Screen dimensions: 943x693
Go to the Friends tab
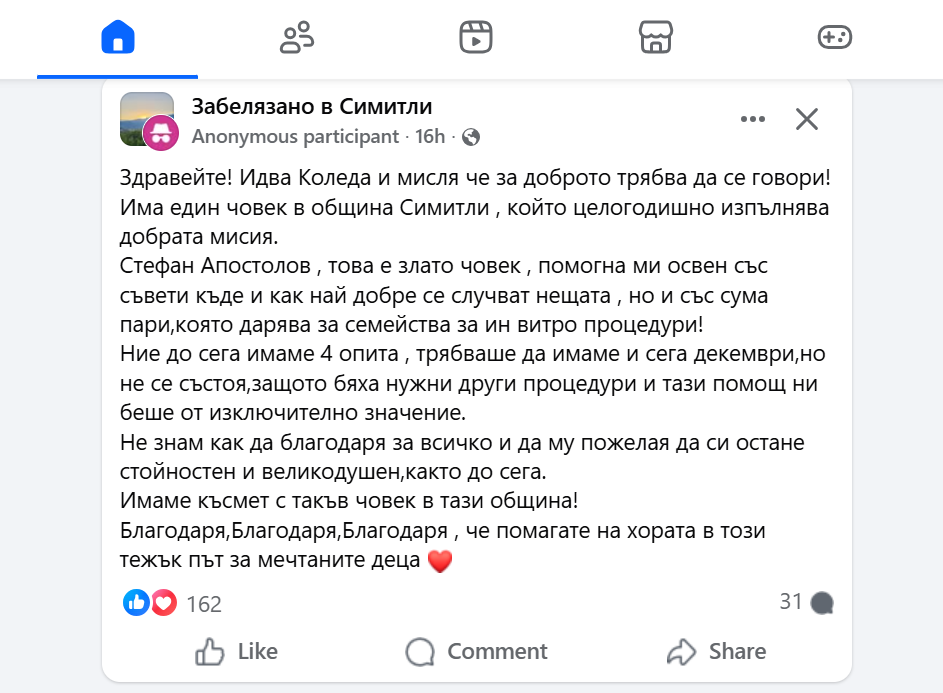(x=297, y=38)
